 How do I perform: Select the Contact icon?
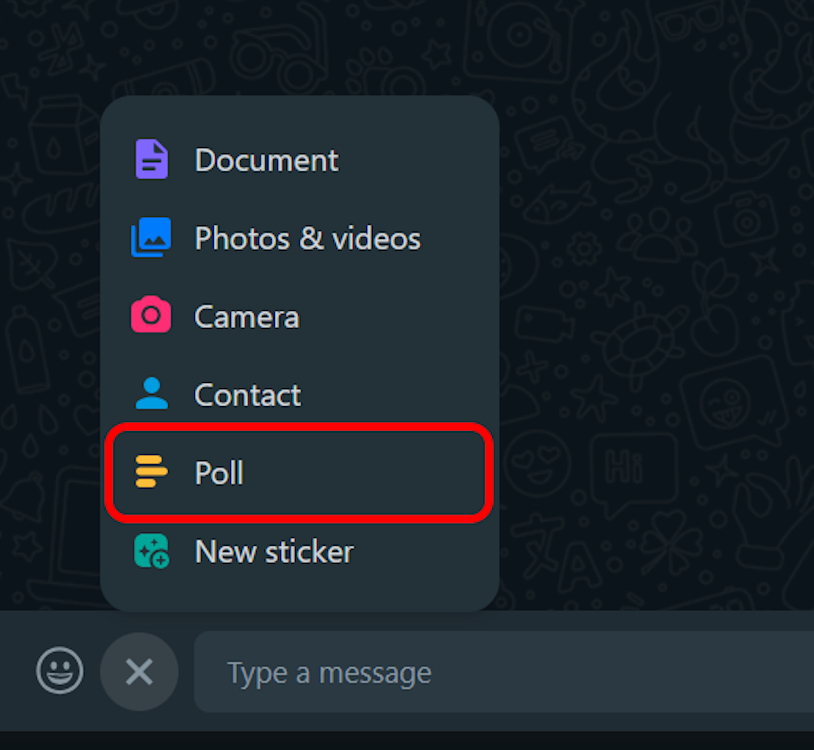click(x=150, y=394)
